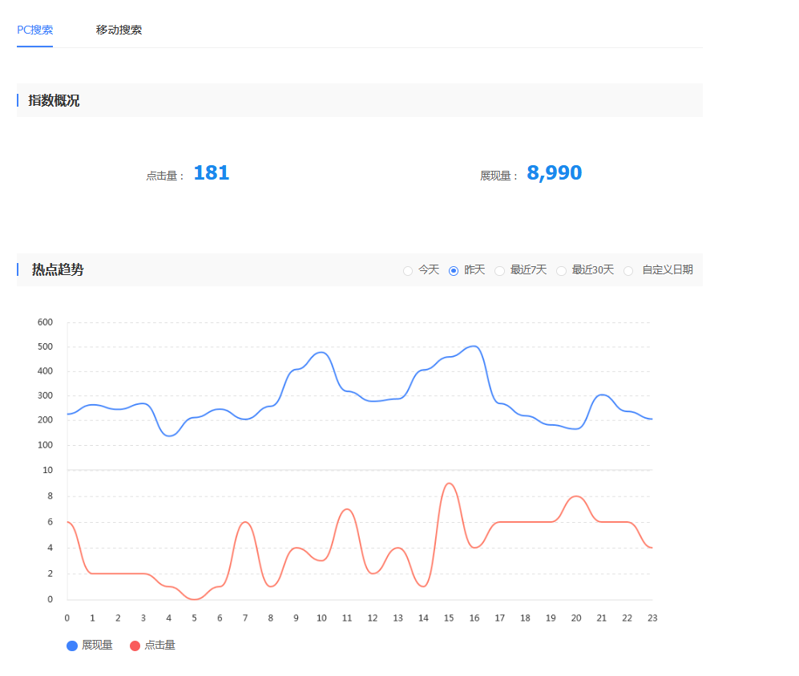The image size is (799, 676).
Task: Click x-axis label 20
Action: pos(576,618)
